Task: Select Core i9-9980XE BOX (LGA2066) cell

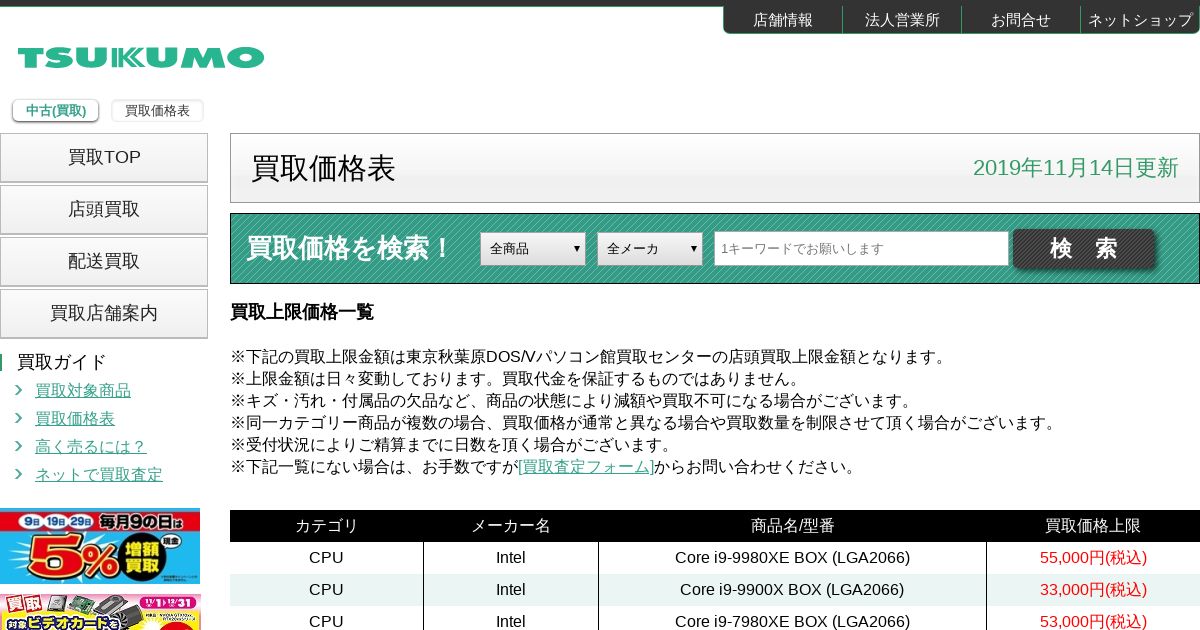Action: pos(792,558)
